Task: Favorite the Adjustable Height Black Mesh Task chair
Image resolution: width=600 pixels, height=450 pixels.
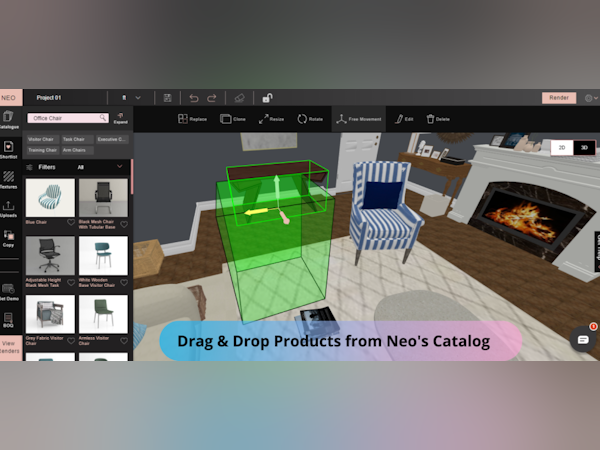Action: coord(71,282)
